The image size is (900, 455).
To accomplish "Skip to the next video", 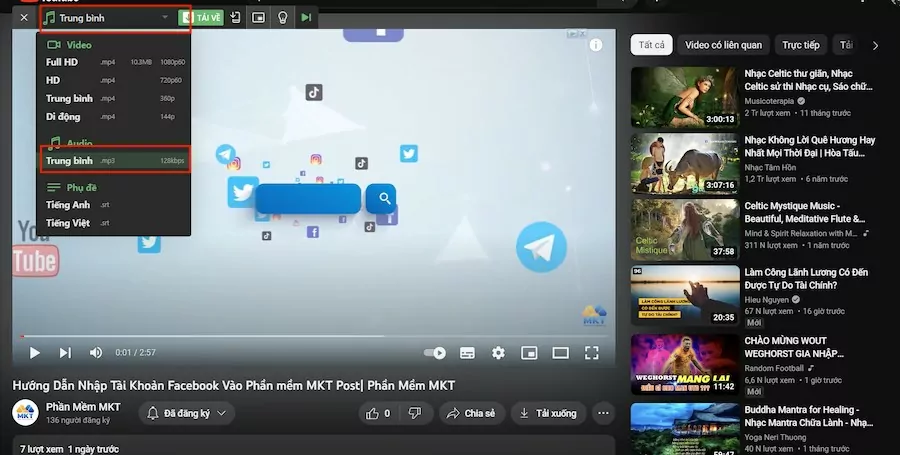I will (x=65, y=352).
